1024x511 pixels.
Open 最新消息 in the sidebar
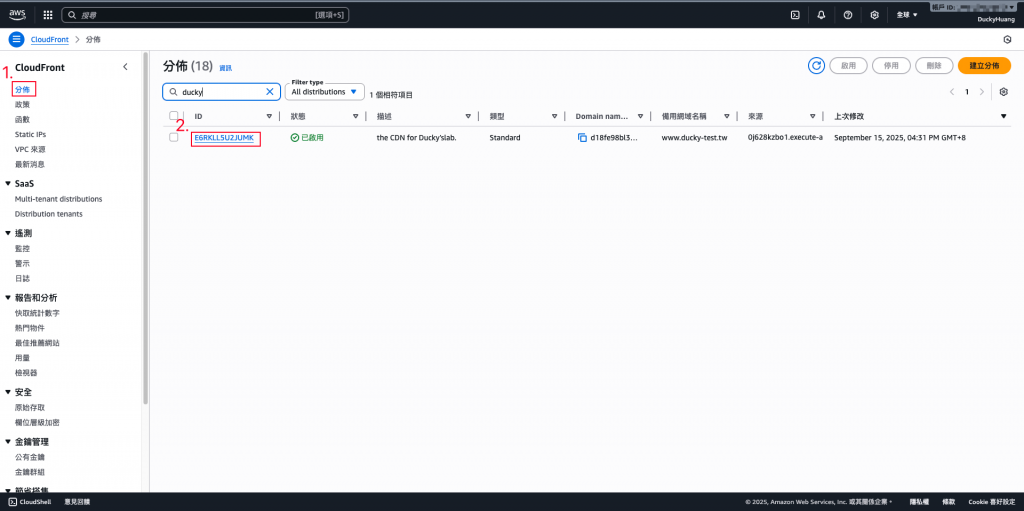(29, 165)
